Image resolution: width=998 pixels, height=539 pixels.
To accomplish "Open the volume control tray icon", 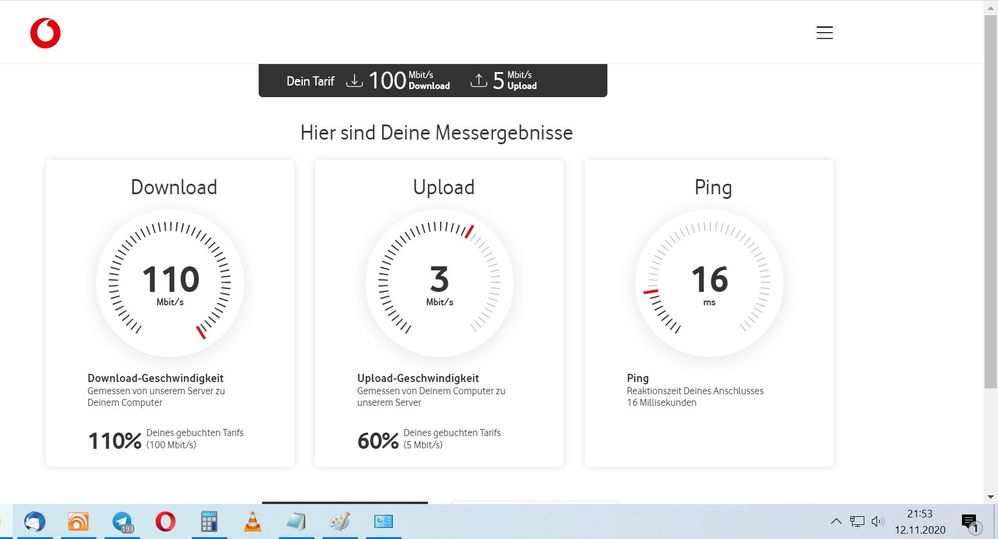I will tap(878, 522).
